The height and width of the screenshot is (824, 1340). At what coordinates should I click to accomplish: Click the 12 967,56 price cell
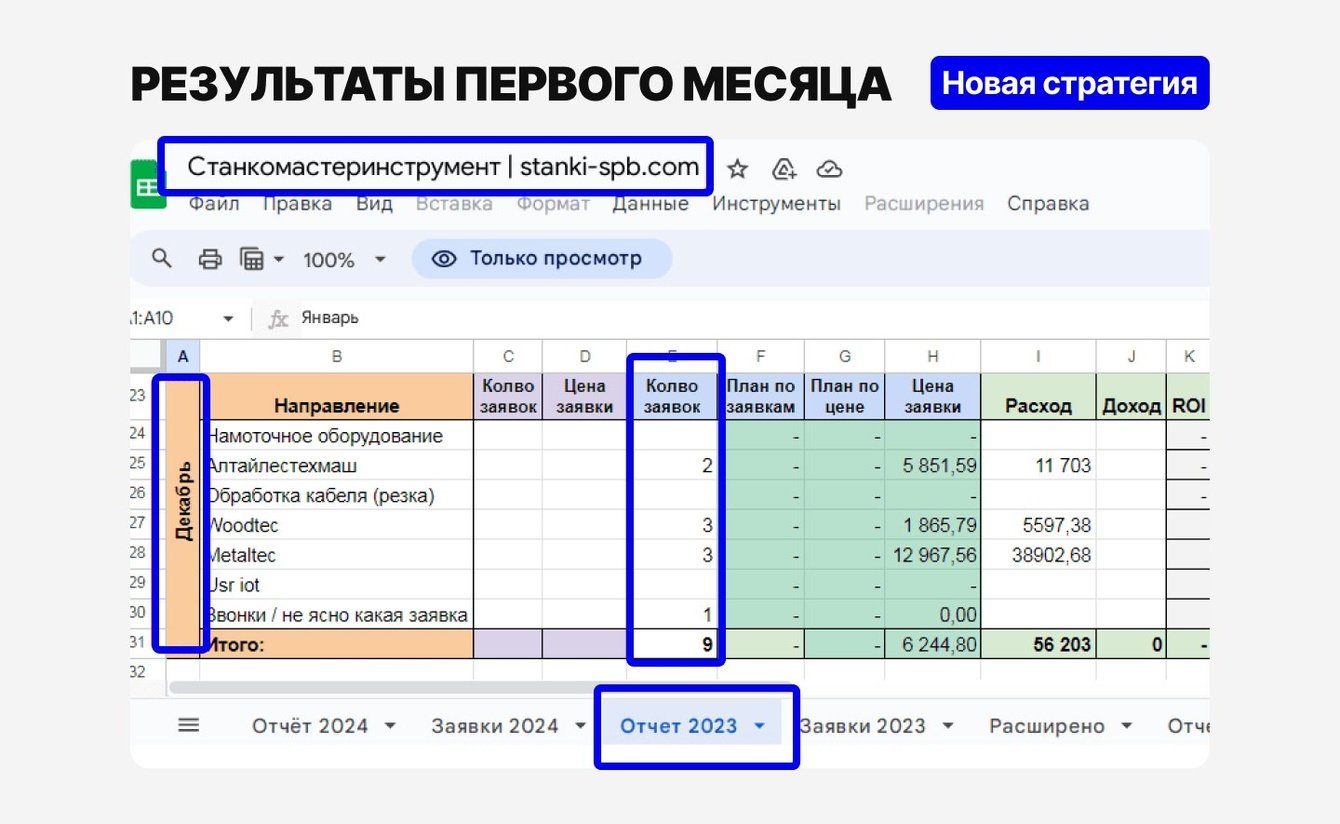tap(933, 555)
